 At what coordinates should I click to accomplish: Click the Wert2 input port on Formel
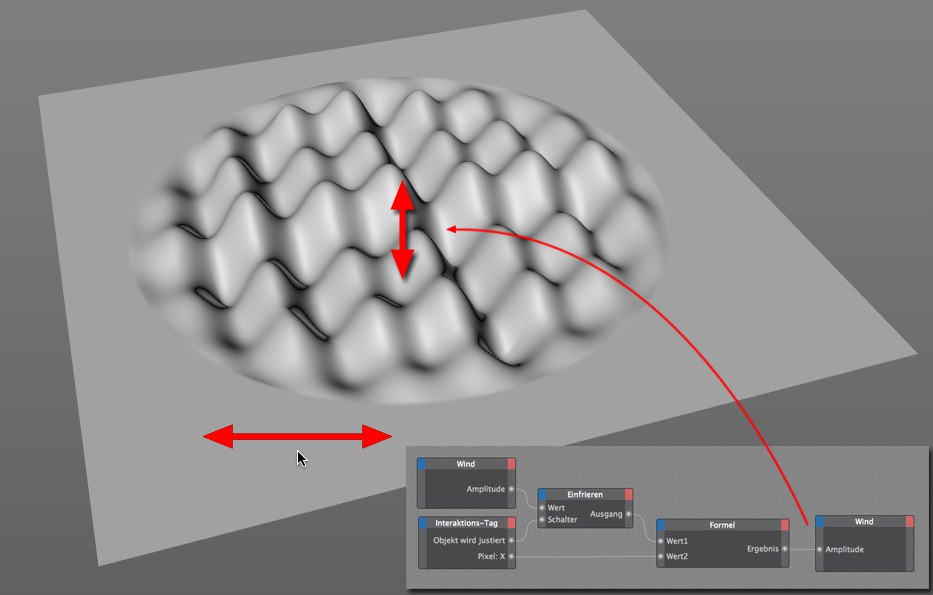click(661, 556)
